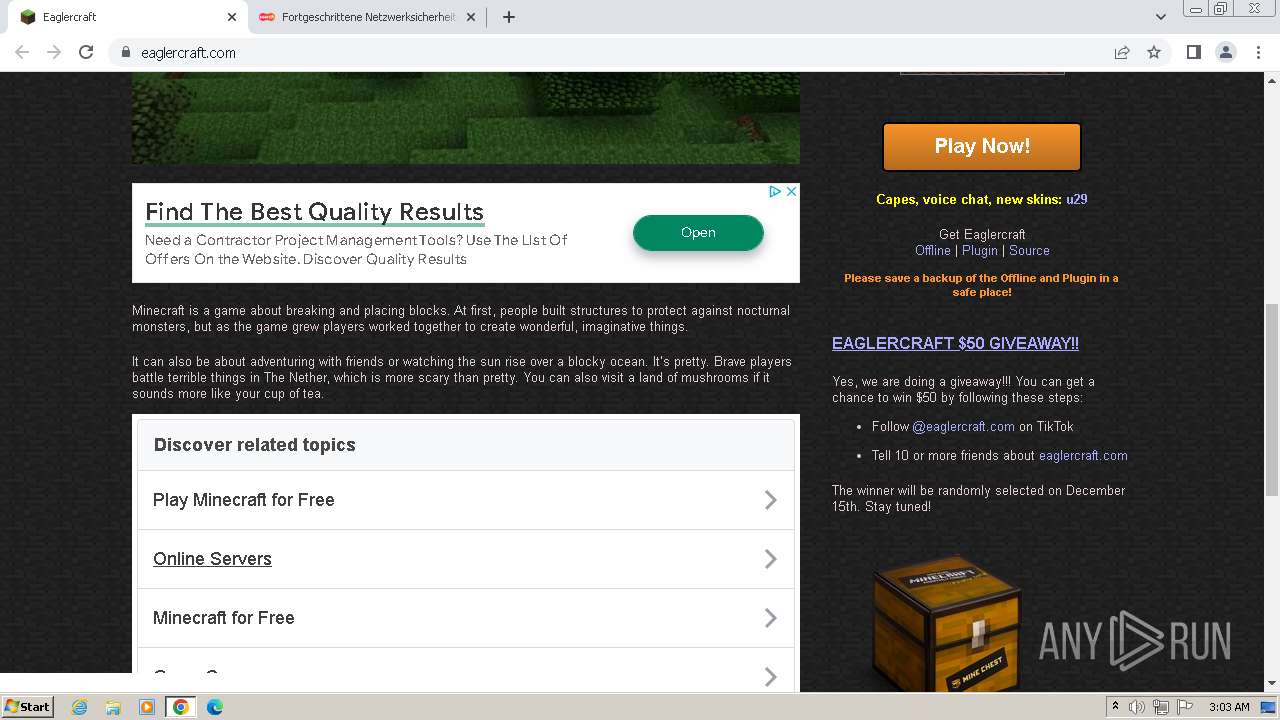Click the 3:03 AM clock
This screenshot has height=720, width=1280.
pyautogui.click(x=1229, y=707)
